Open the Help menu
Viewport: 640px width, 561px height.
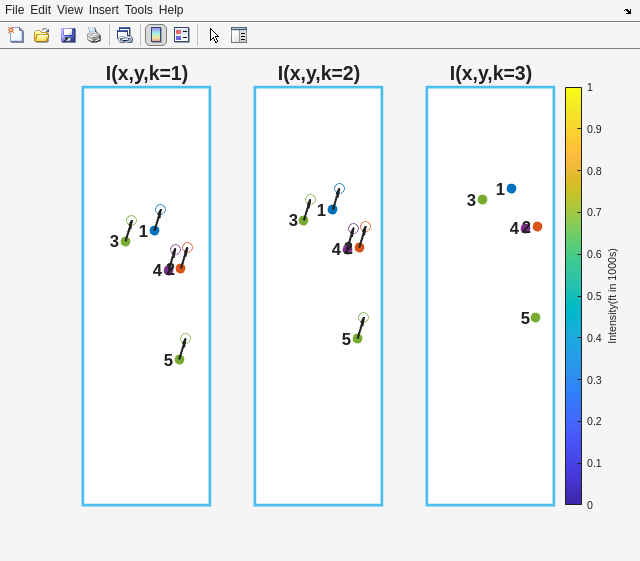[x=171, y=10]
